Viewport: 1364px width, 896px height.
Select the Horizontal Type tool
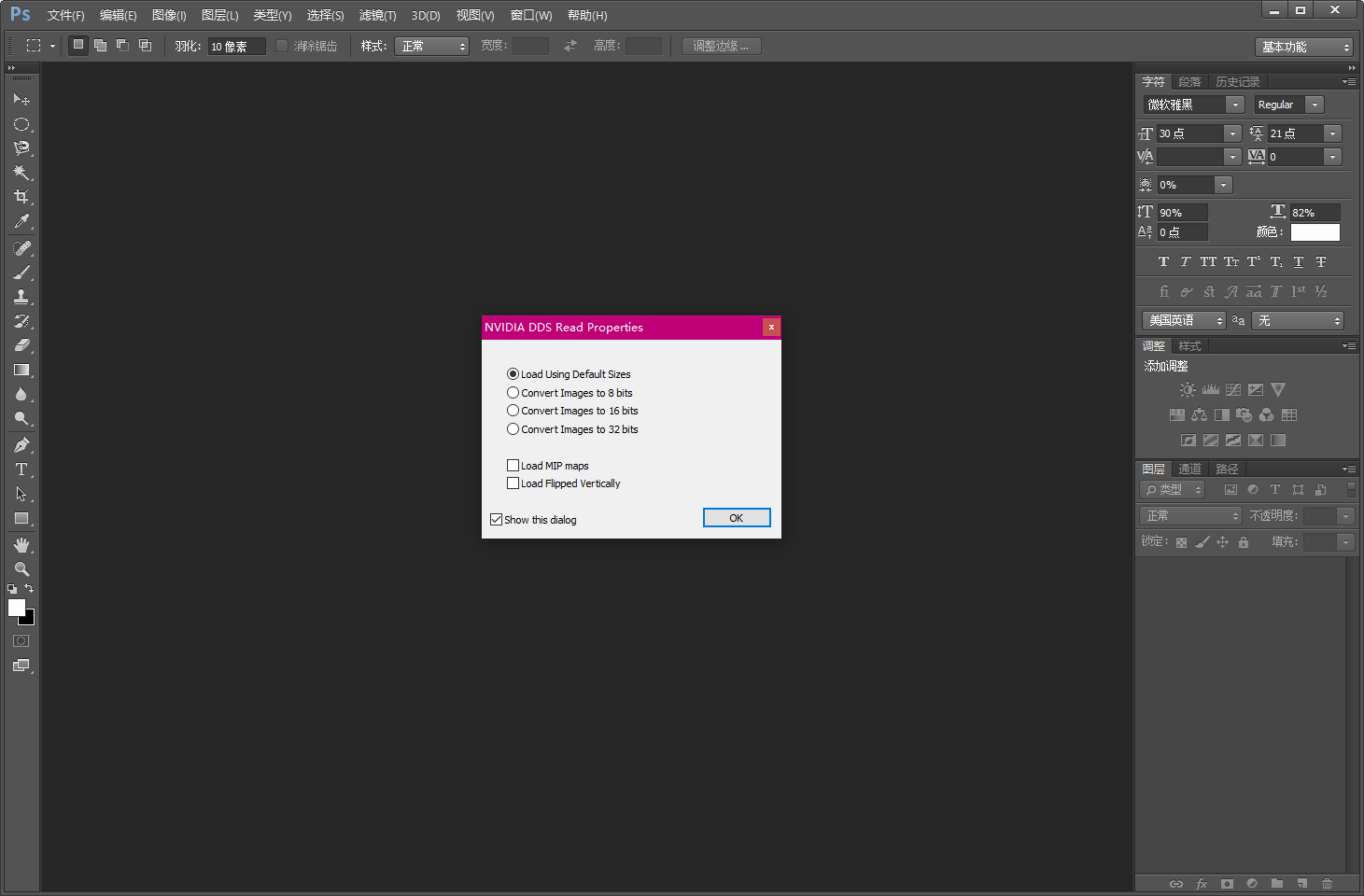[x=21, y=469]
